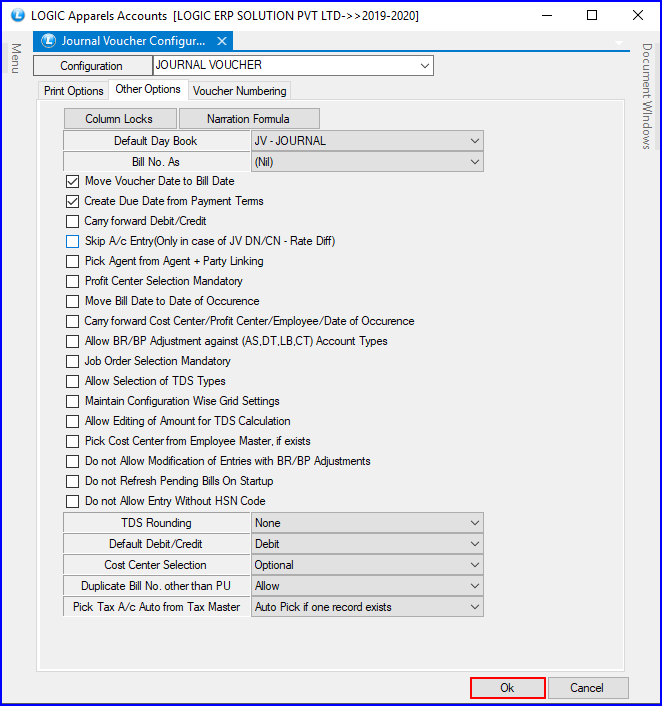The image size is (662, 706).
Task: Click the Cost Center Selection label button
Action: click(156, 565)
